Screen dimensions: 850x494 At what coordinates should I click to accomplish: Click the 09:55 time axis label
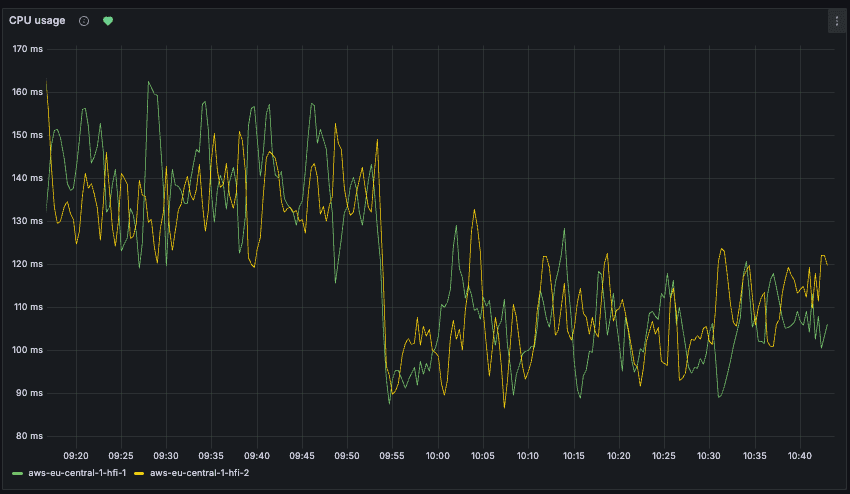click(x=392, y=456)
